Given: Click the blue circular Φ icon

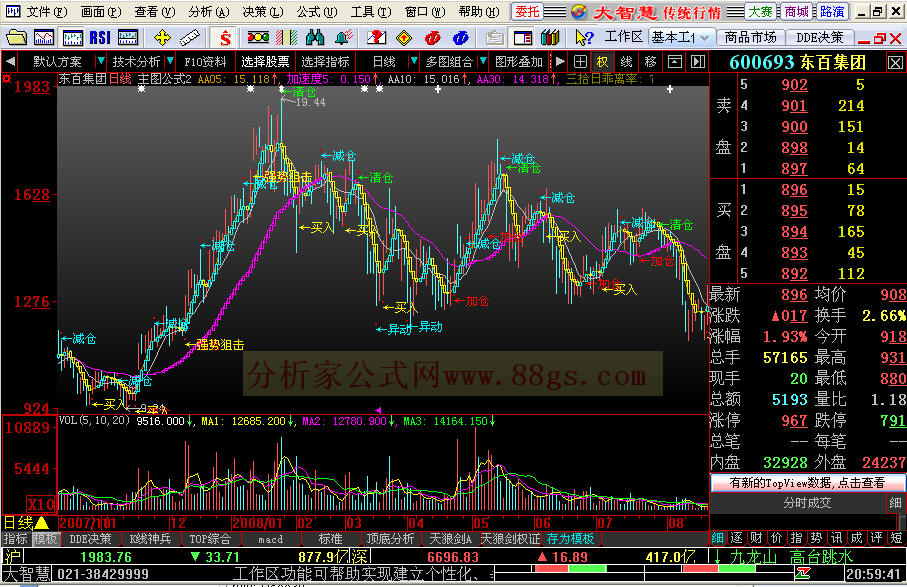Looking at the screenshot, I should [x=460, y=38].
